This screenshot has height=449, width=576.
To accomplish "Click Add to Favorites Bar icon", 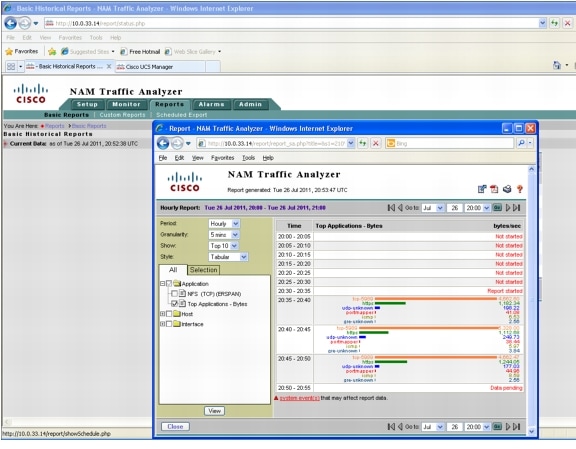I will point(52,51).
